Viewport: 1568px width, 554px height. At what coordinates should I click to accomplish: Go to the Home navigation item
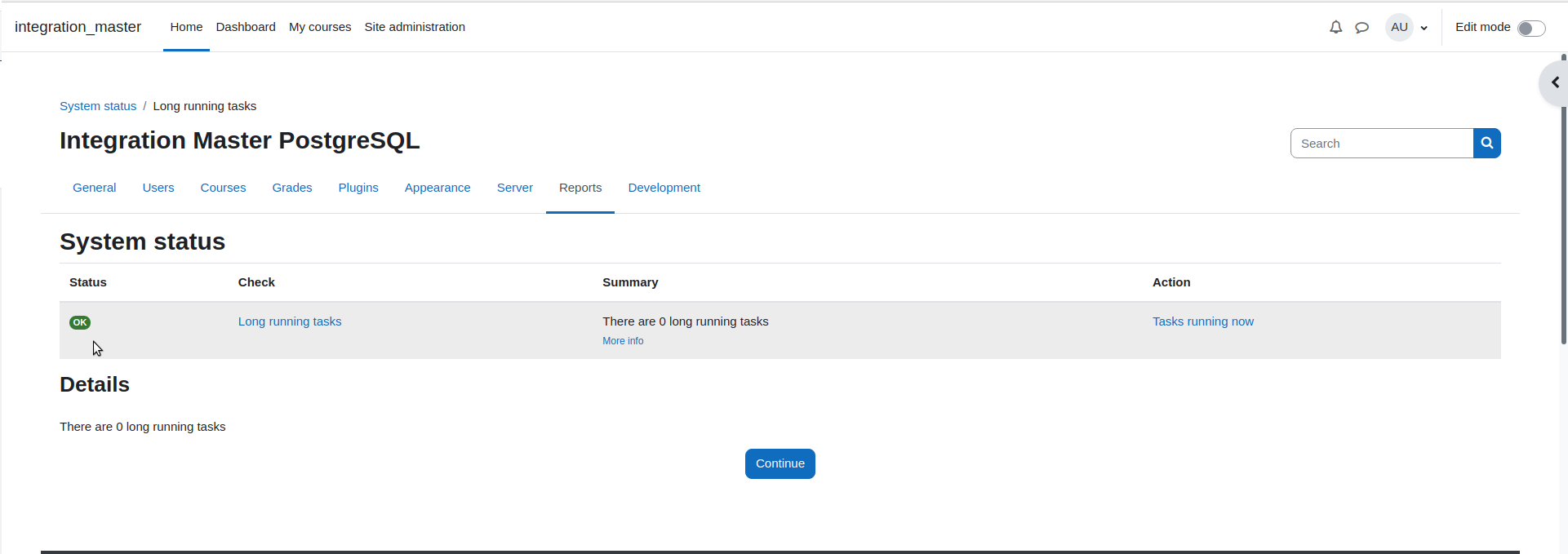(x=186, y=27)
